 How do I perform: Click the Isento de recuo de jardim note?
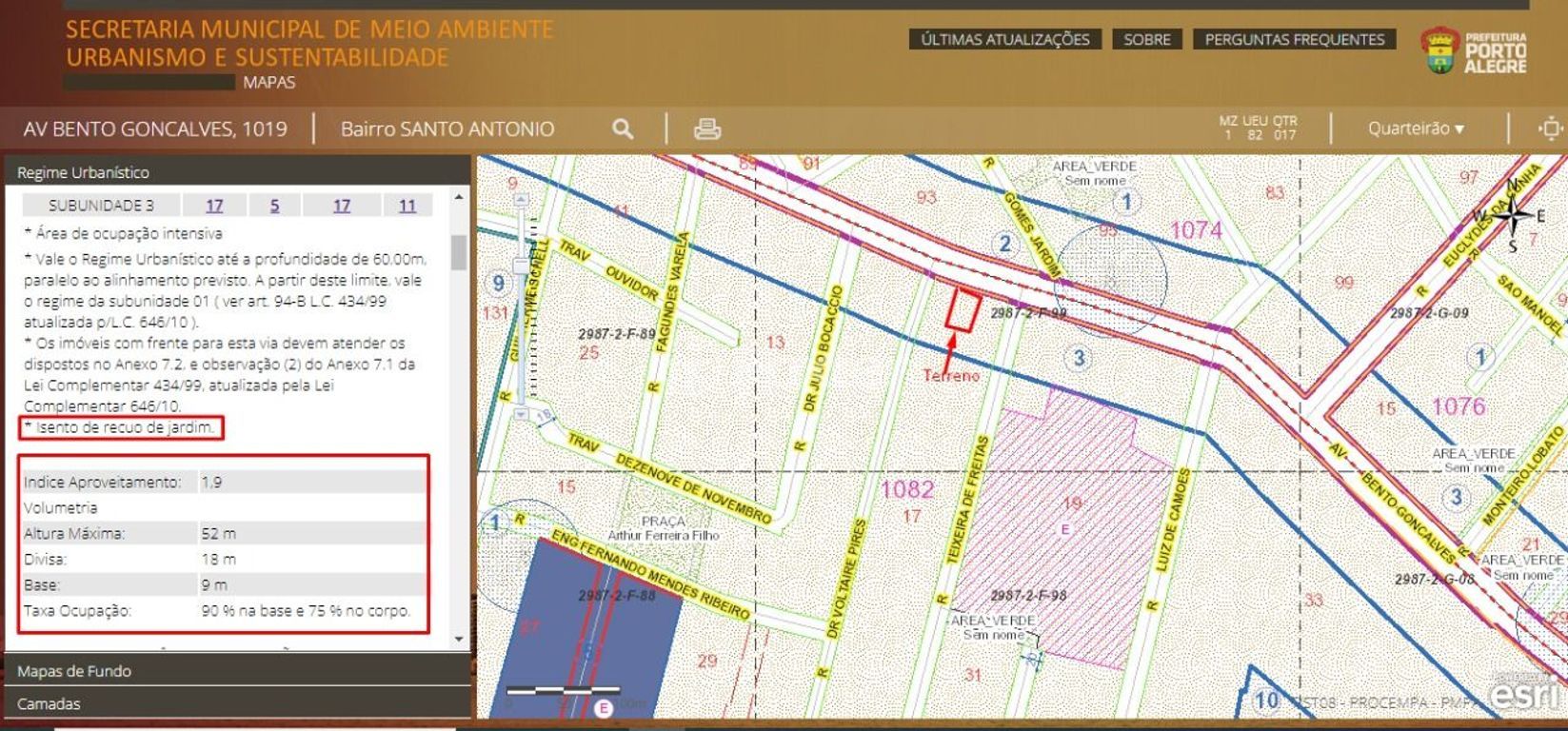tap(121, 427)
